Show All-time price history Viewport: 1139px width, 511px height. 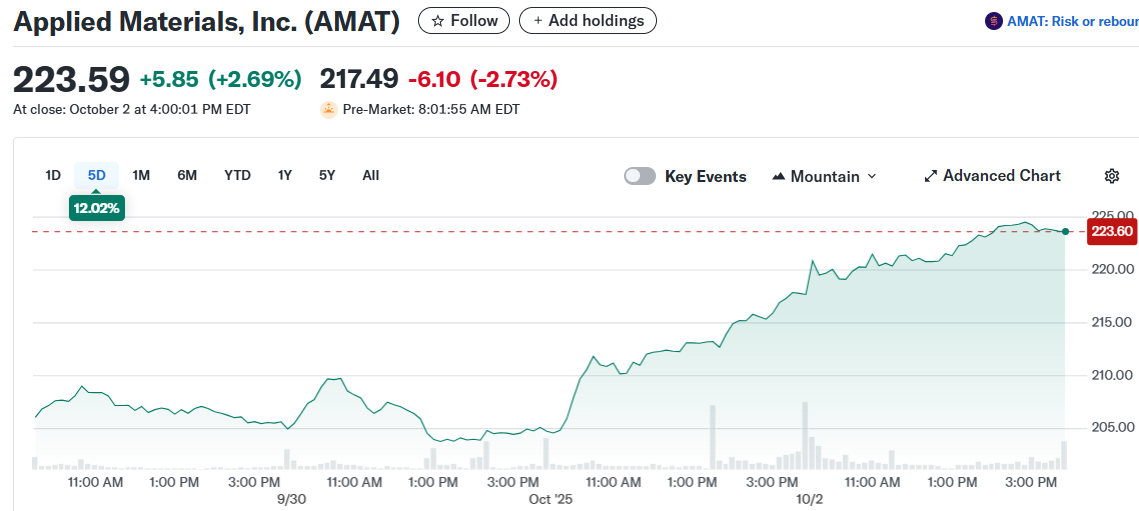point(370,175)
